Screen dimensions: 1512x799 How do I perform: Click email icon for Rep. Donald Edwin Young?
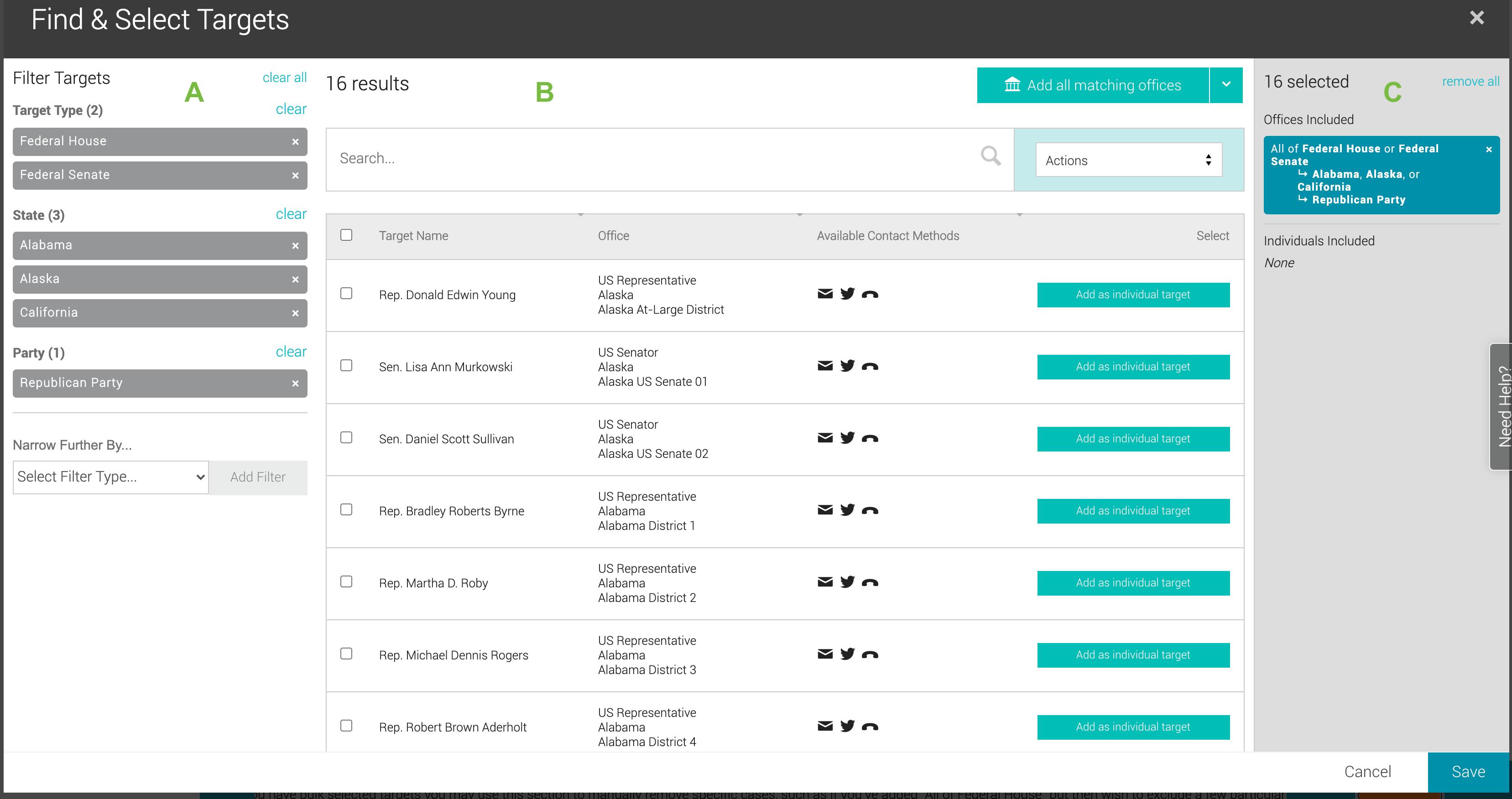coord(825,294)
